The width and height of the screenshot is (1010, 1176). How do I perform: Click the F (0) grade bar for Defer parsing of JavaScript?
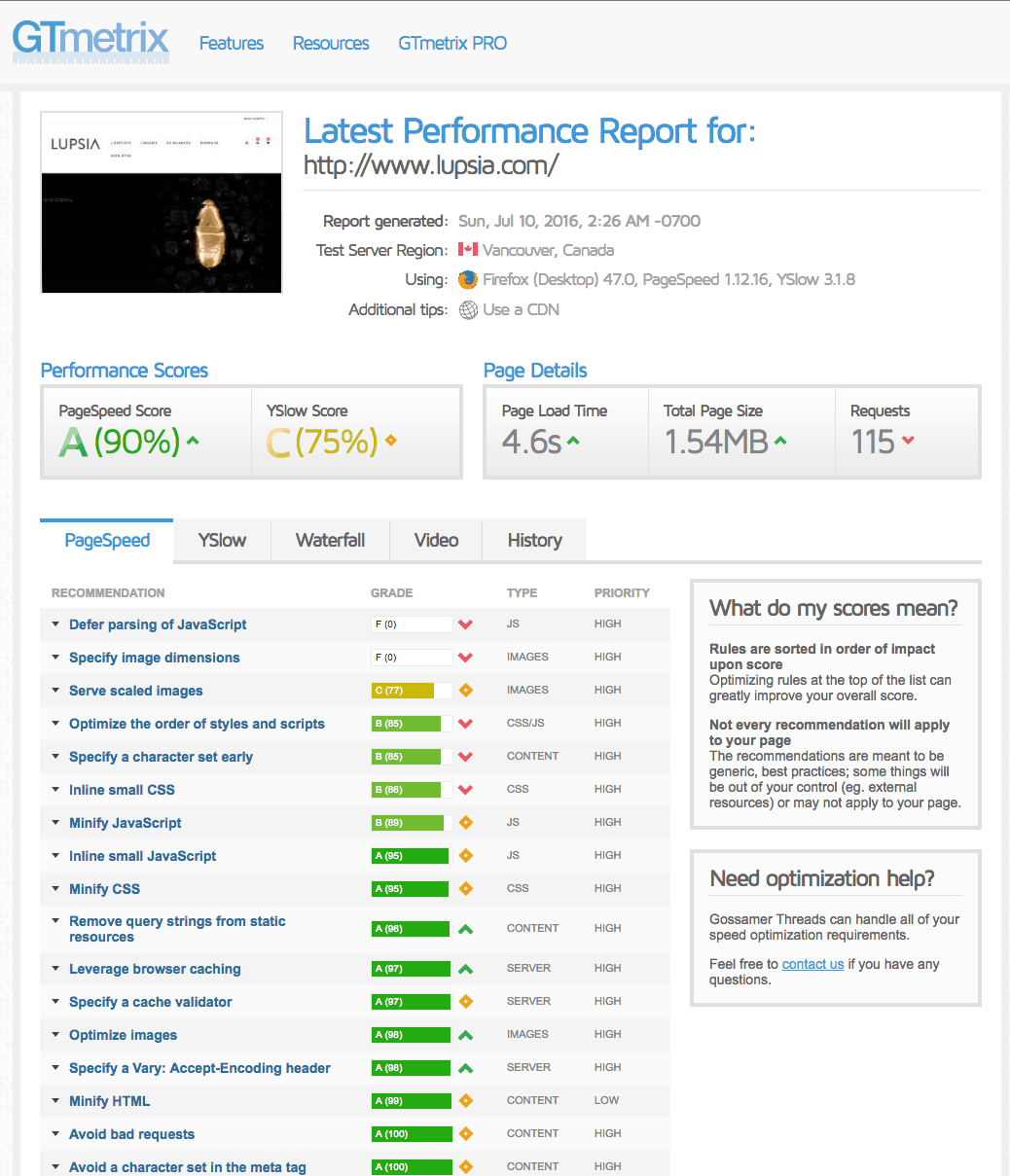413,624
